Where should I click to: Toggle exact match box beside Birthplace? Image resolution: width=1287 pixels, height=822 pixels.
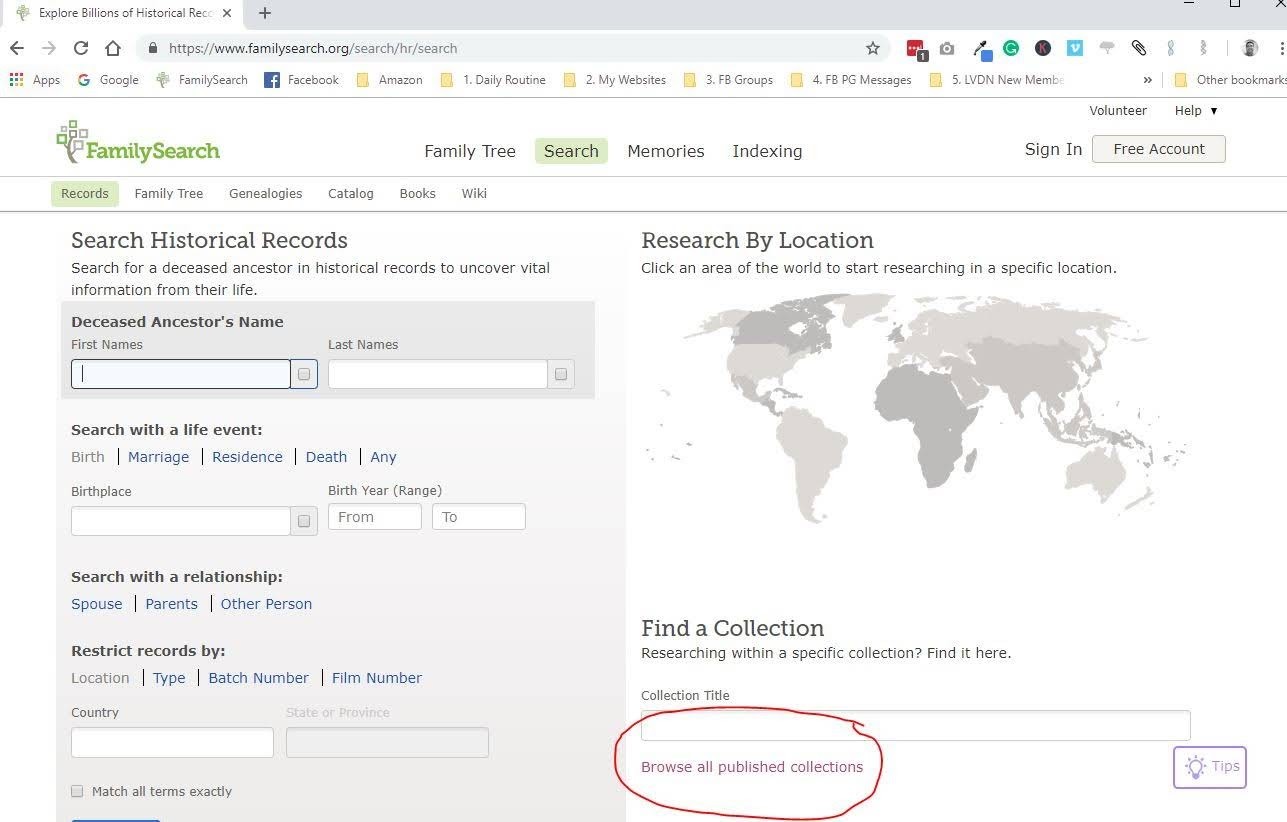[304, 521]
